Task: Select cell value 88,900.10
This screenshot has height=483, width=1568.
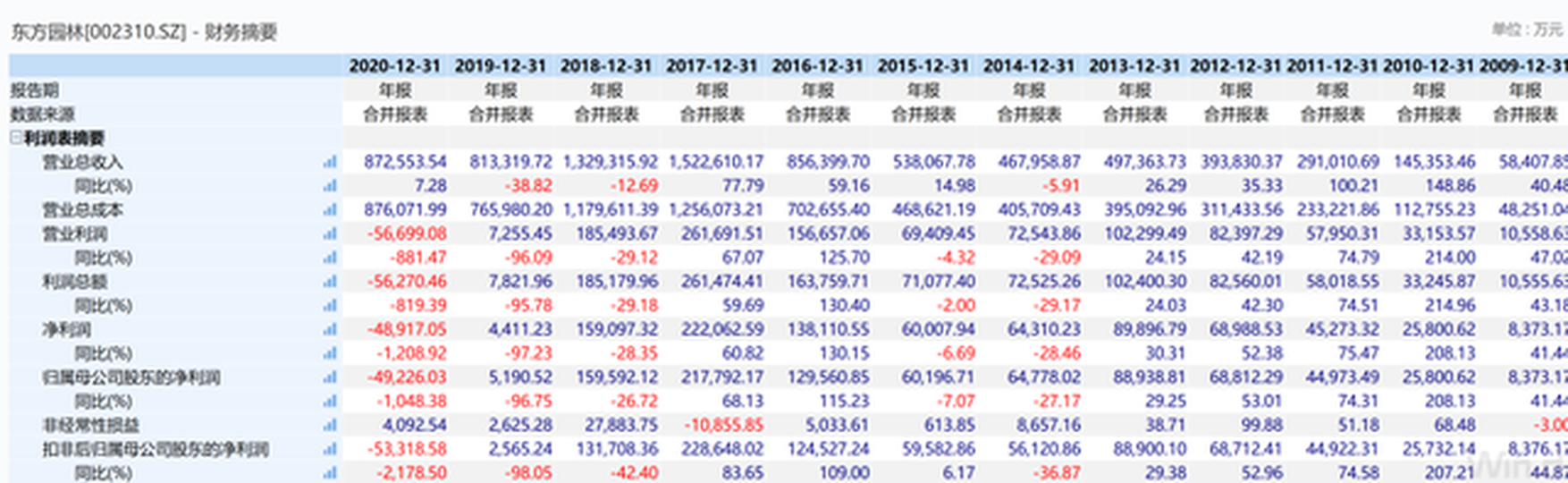Action: (1150, 449)
